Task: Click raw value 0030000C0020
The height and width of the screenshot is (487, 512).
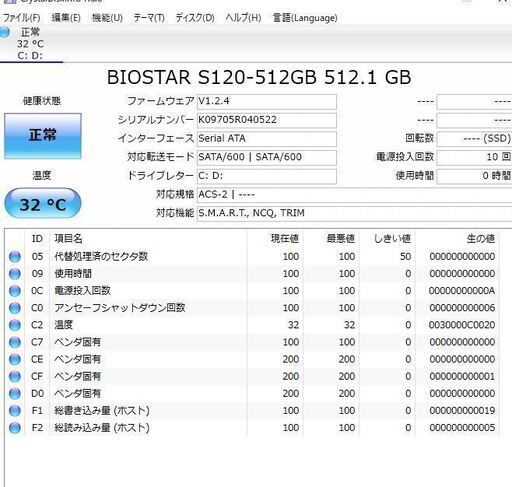Action: (462, 325)
